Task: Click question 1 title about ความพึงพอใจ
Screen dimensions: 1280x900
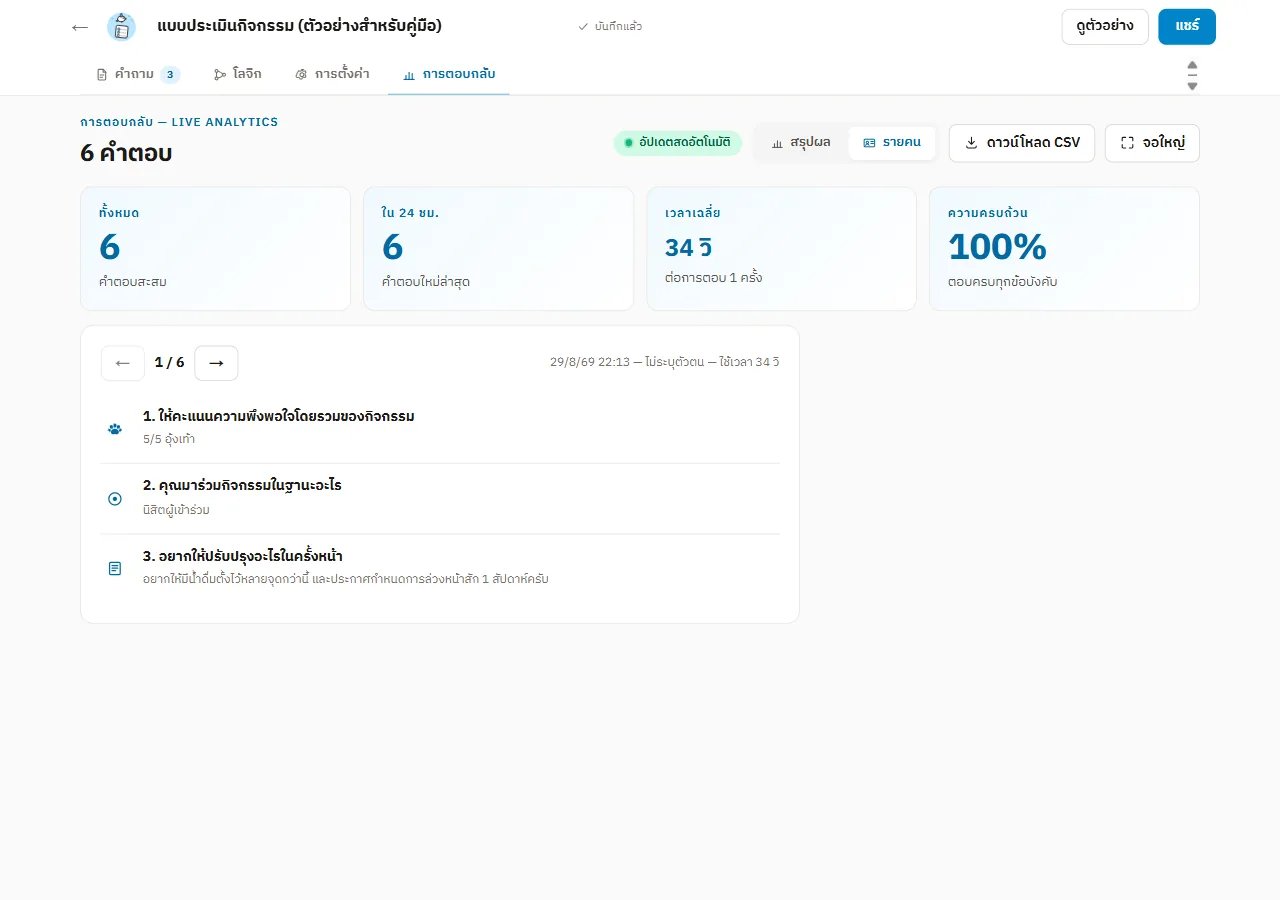Action: point(279,416)
